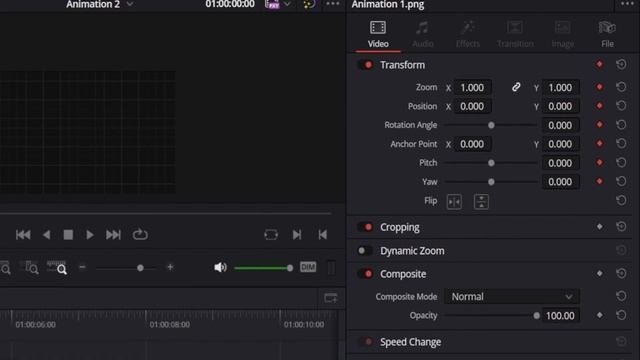Viewport: 640px width, 360px height.
Task: Click the Opacity 100.00 value field
Action: click(x=560, y=316)
